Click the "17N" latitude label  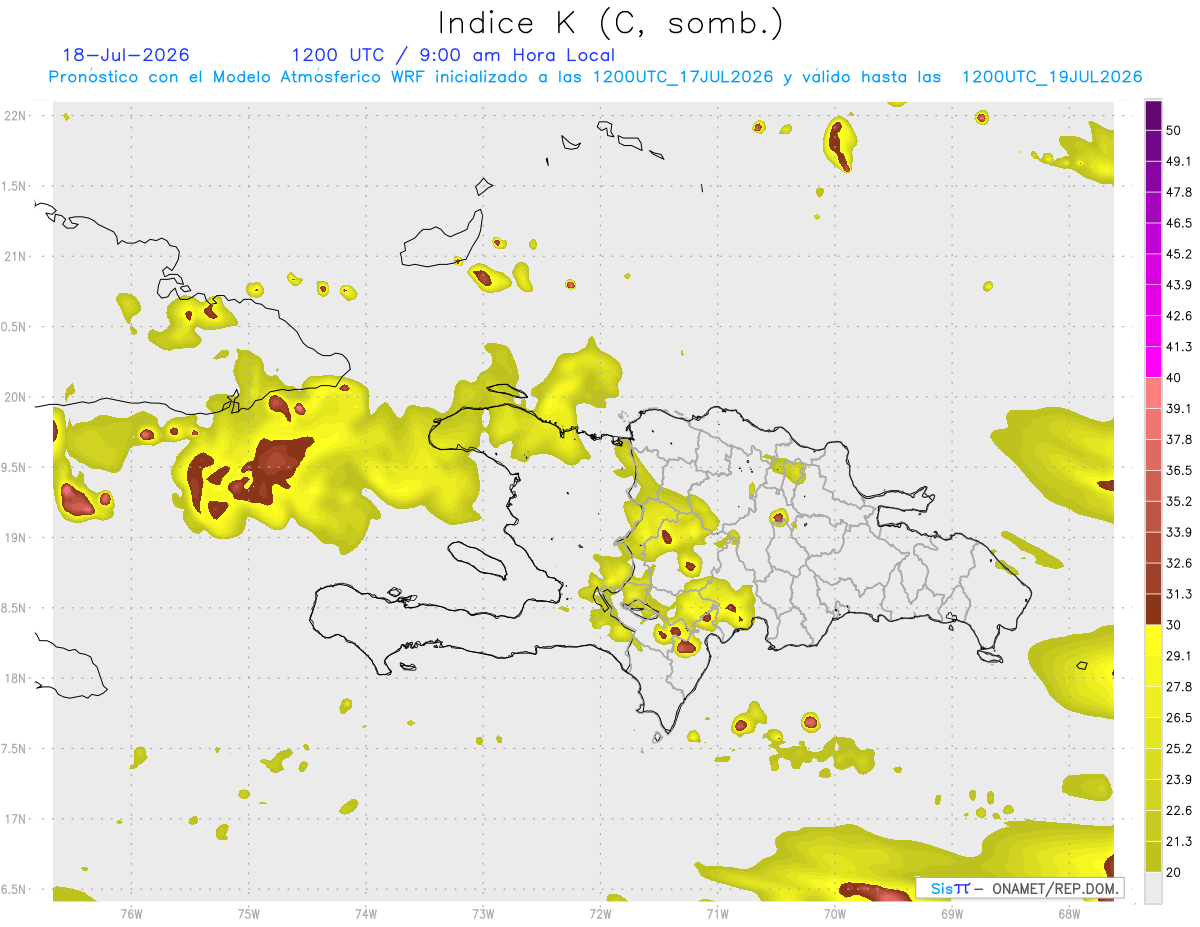[16, 820]
